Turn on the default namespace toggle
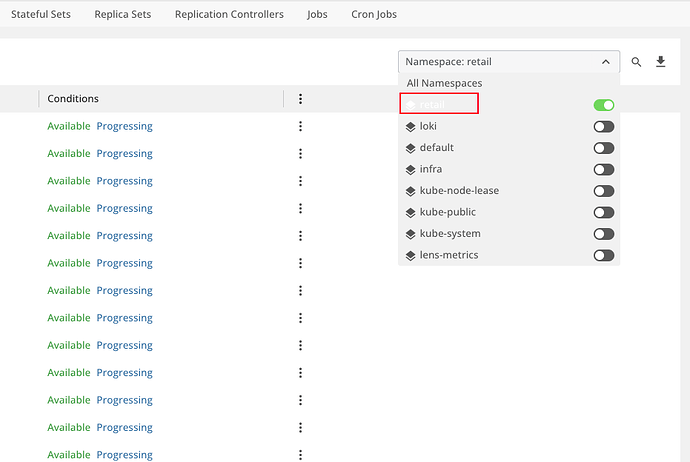This screenshot has height=462, width=690. point(603,148)
